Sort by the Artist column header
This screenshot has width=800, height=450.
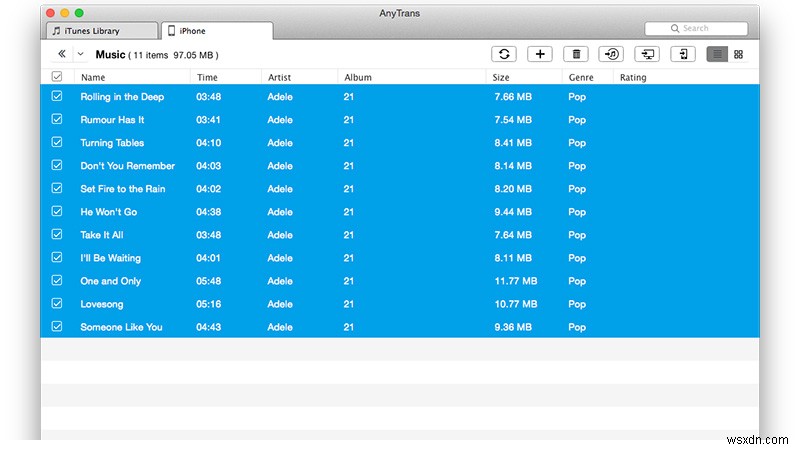coord(279,78)
